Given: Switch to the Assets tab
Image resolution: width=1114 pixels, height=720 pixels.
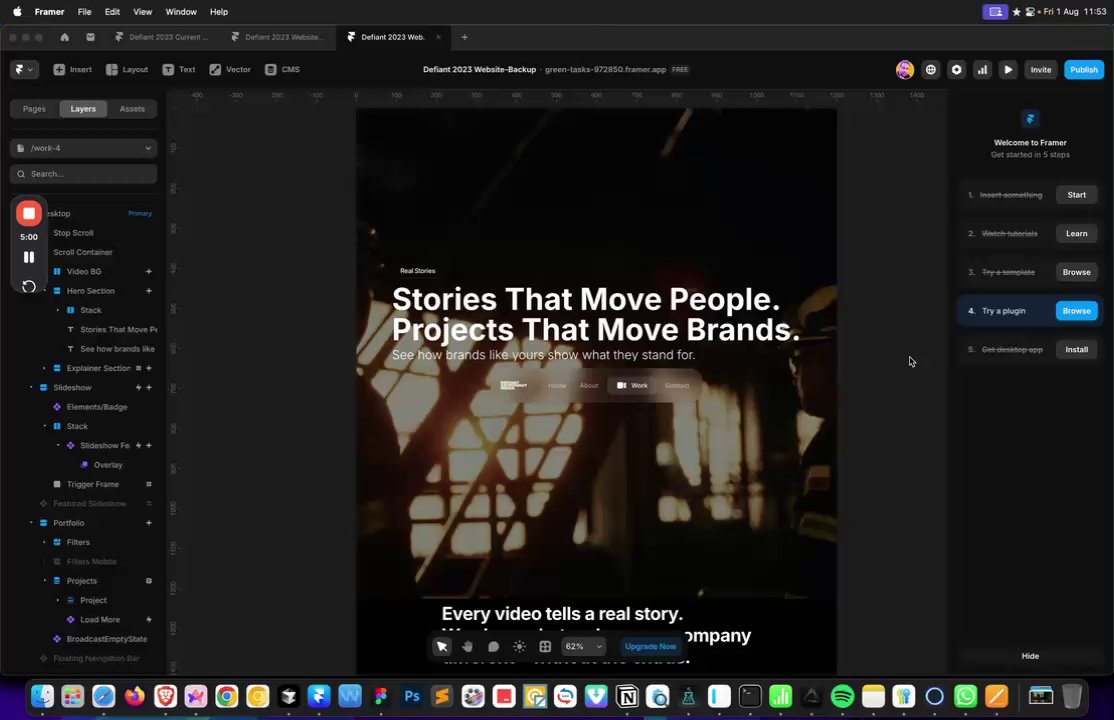Looking at the screenshot, I should 132,109.
